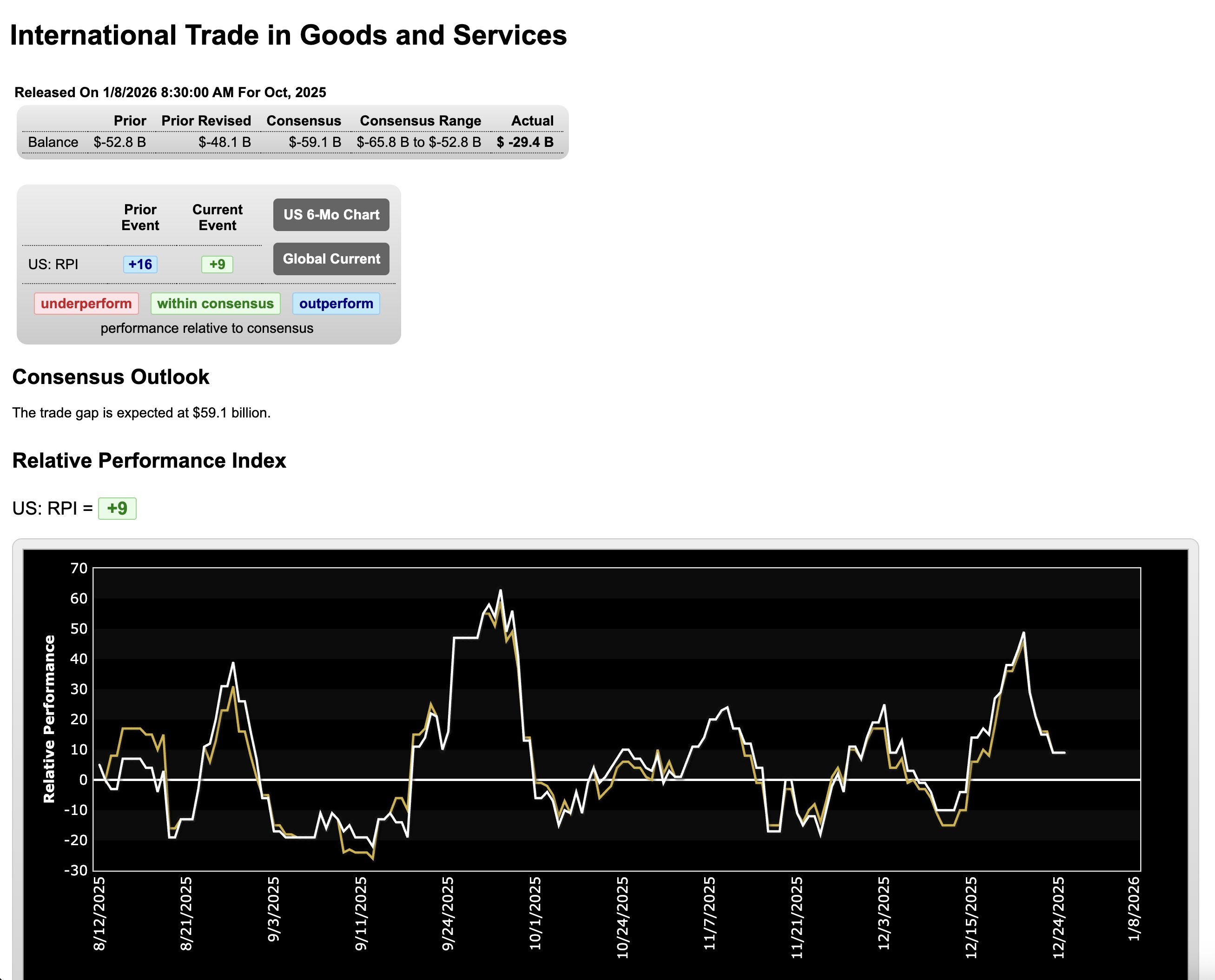Click the 8/12/2025 date label on chart axis

(99, 914)
